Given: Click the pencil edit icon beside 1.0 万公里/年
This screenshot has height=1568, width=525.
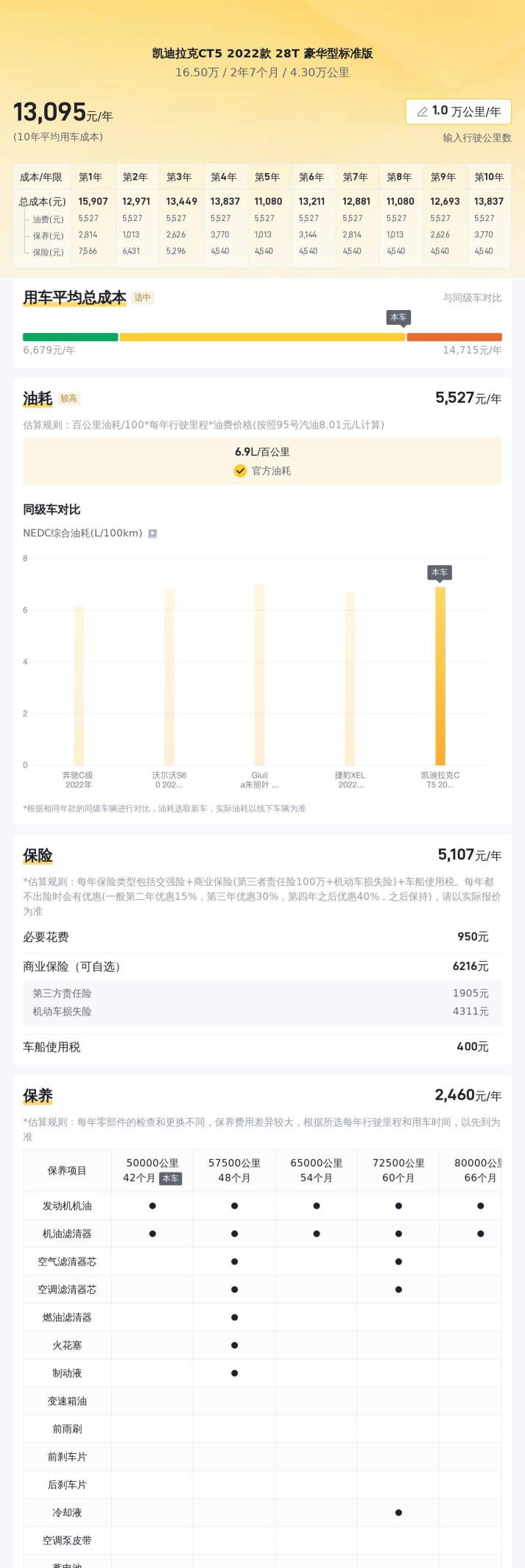Looking at the screenshot, I should pos(422,112).
